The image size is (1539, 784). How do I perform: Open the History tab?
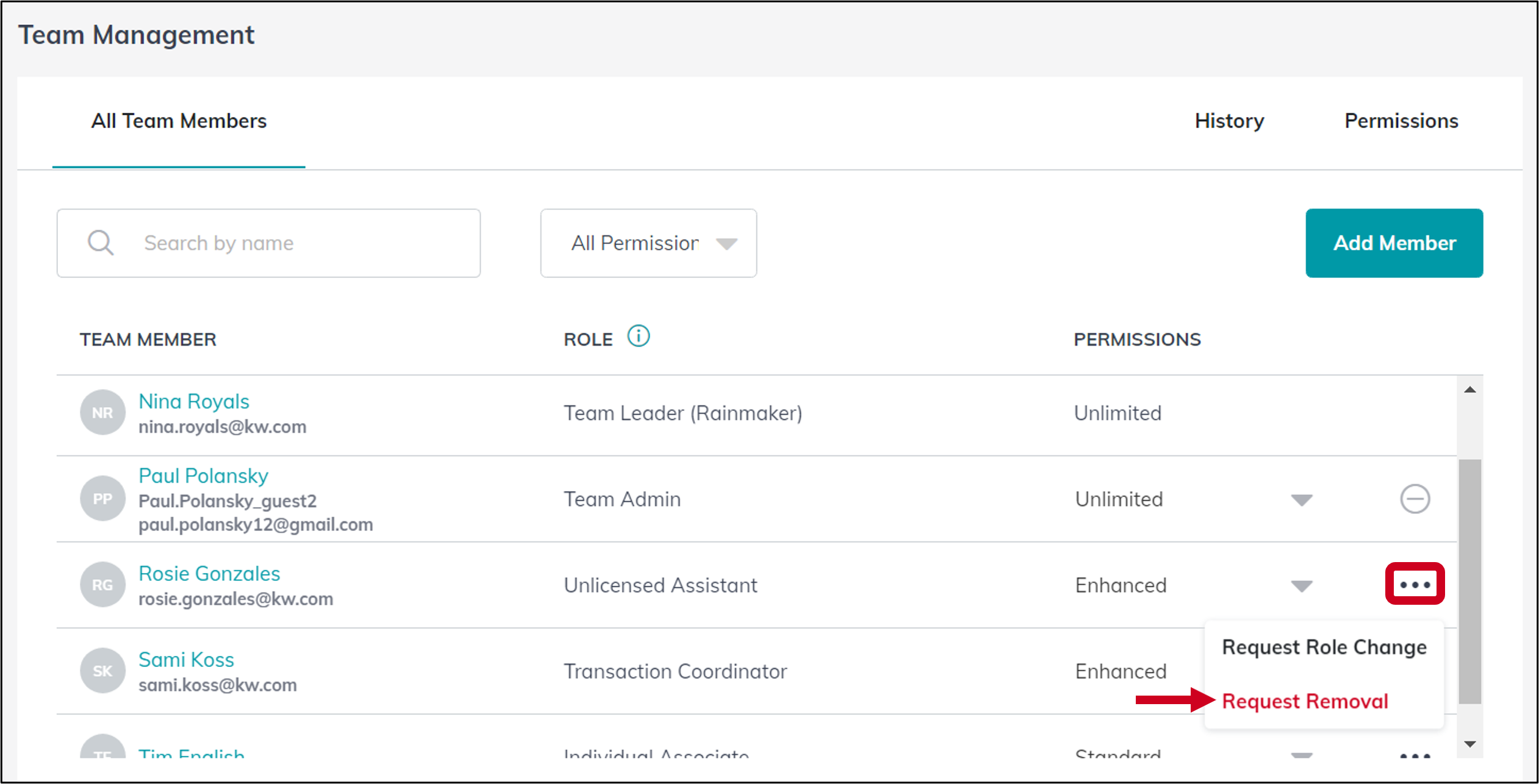(1229, 121)
